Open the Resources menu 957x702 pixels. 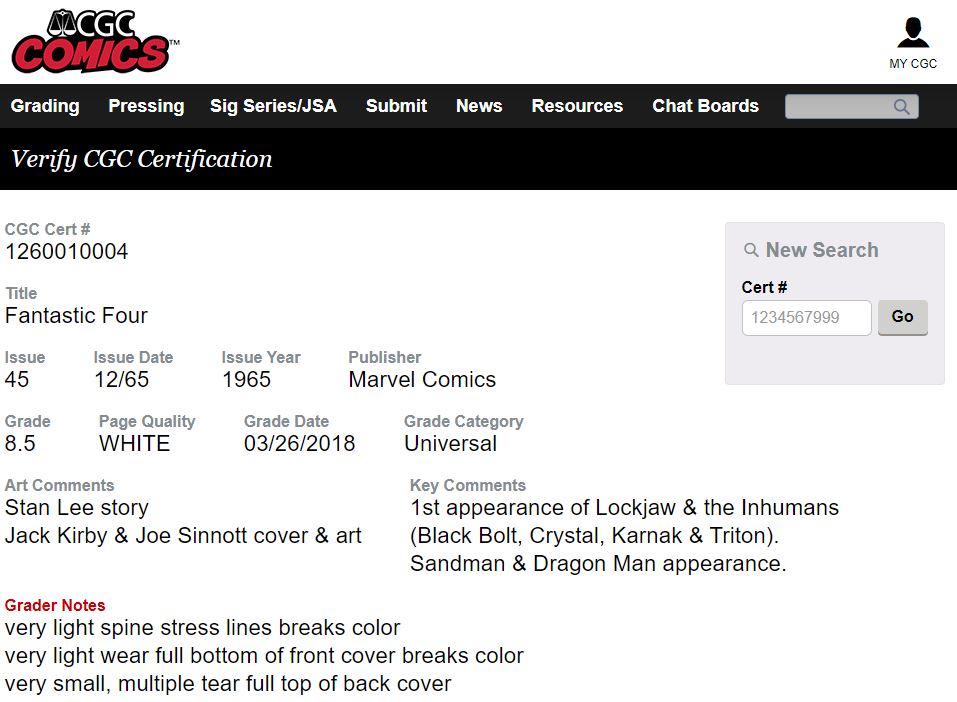click(x=577, y=106)
